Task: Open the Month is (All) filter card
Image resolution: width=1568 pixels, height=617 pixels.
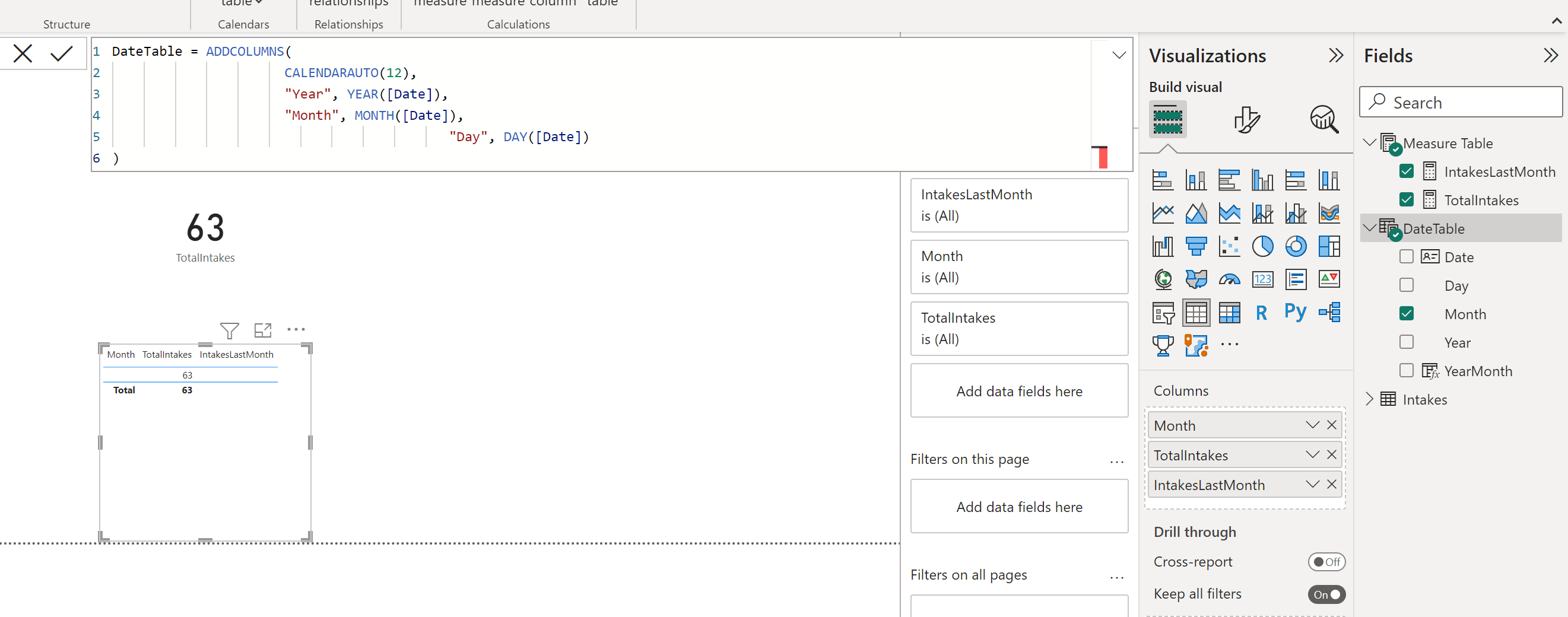Action: 1019,266
